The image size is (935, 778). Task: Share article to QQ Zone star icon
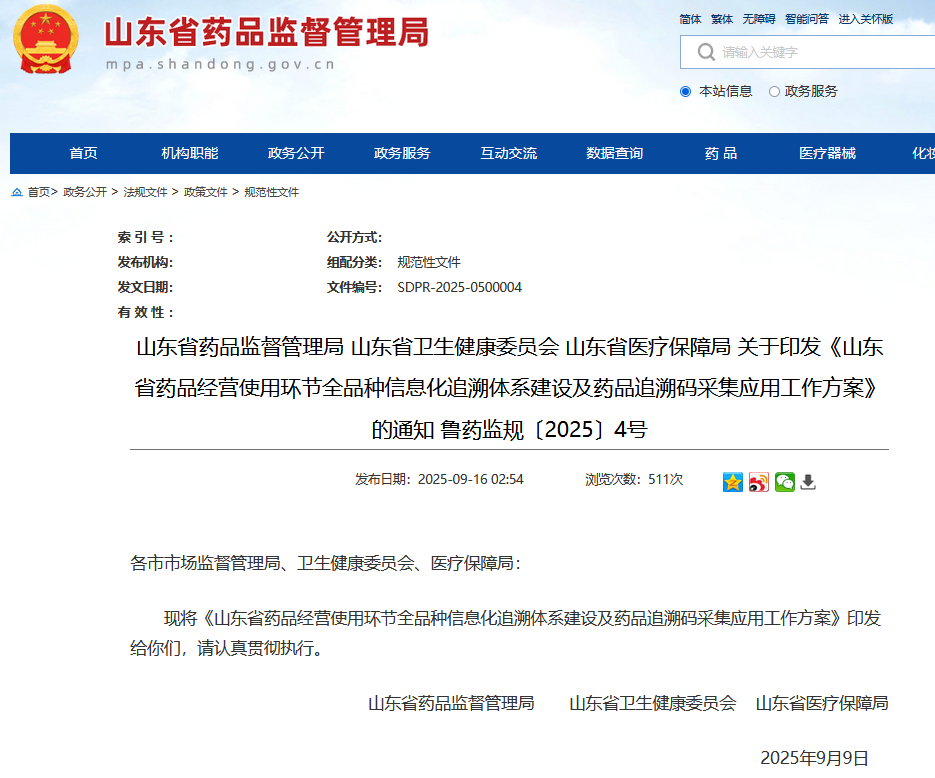[x=733, y=482]
